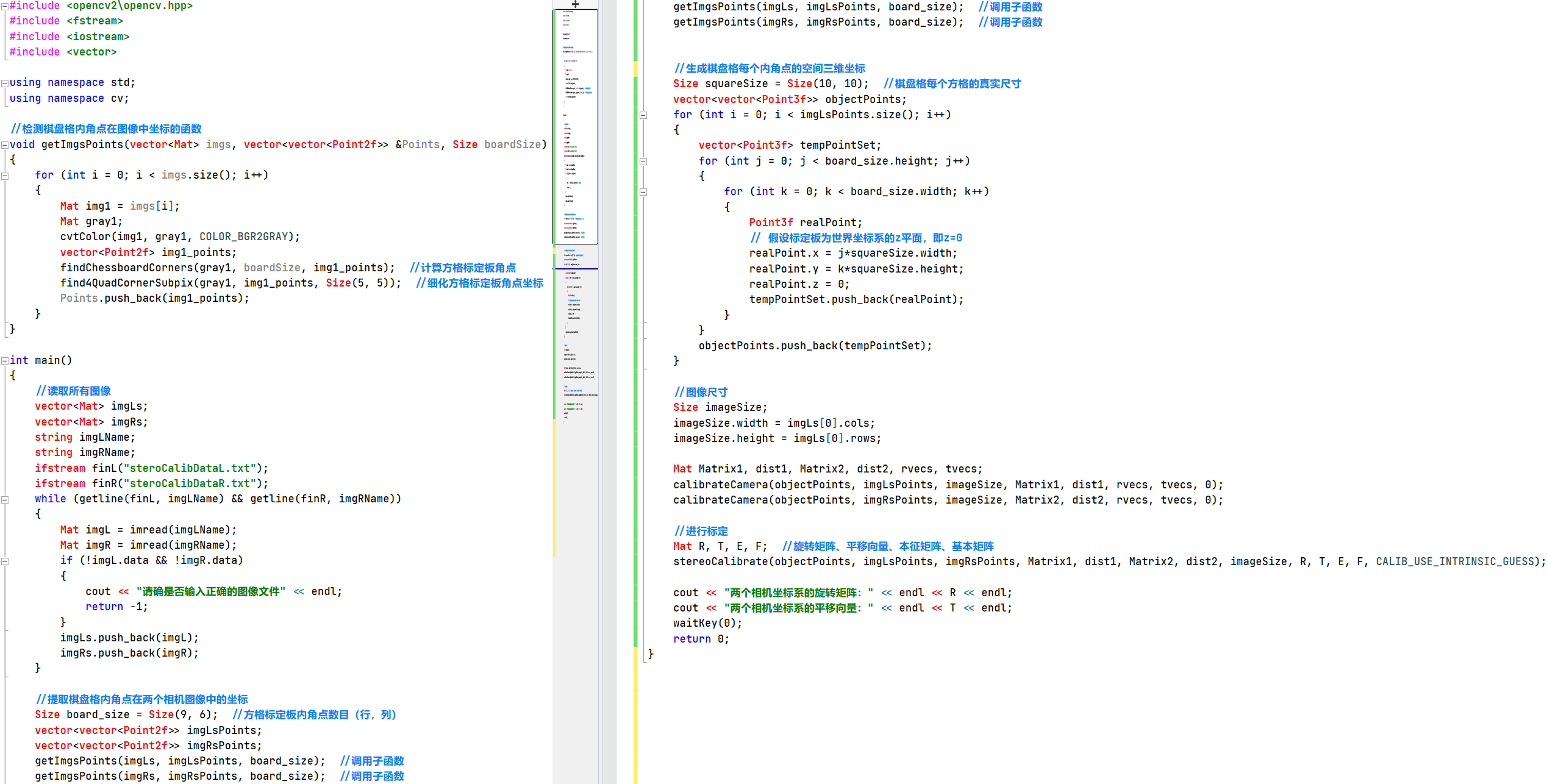1547x784 pixels.
Task: Click 'vector<Mat> imgLs;' declaration
Action: pos(91,406)
